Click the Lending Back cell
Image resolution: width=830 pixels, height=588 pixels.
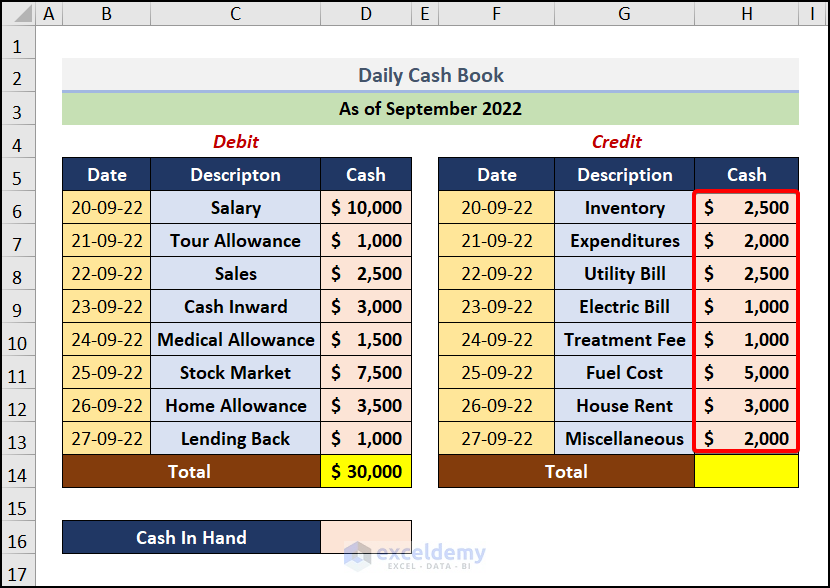pyautogui.click(x=236, y=438)
